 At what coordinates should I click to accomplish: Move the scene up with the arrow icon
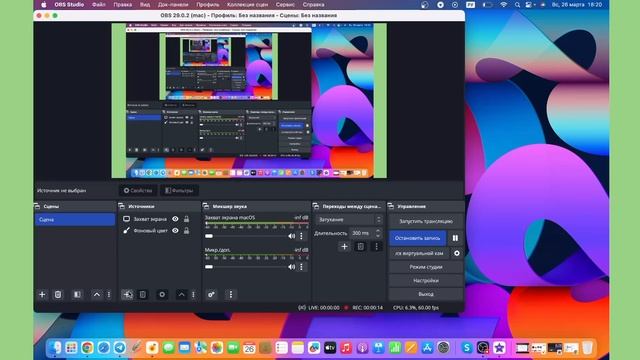point(97,294)
